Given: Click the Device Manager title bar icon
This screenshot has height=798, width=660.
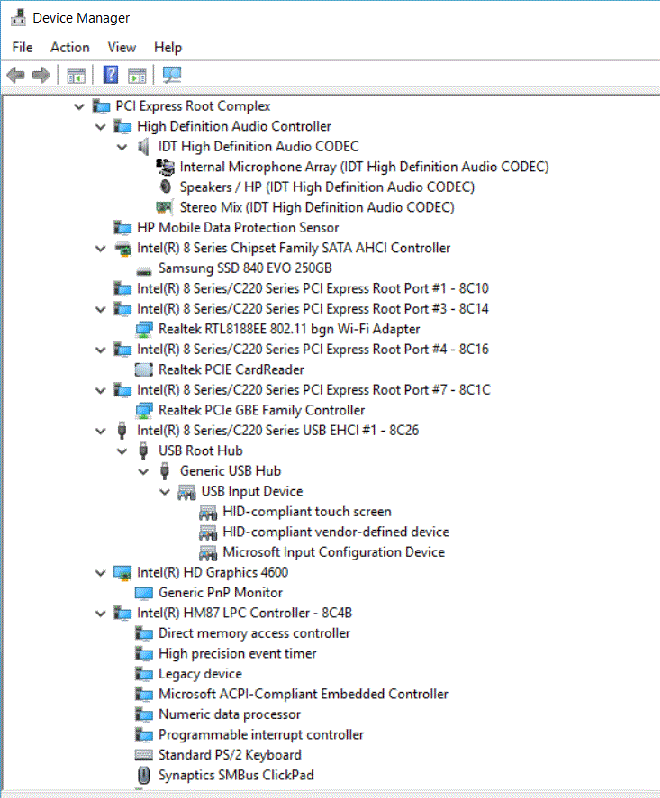Looking at the screenshot, I should pos(18,18).
